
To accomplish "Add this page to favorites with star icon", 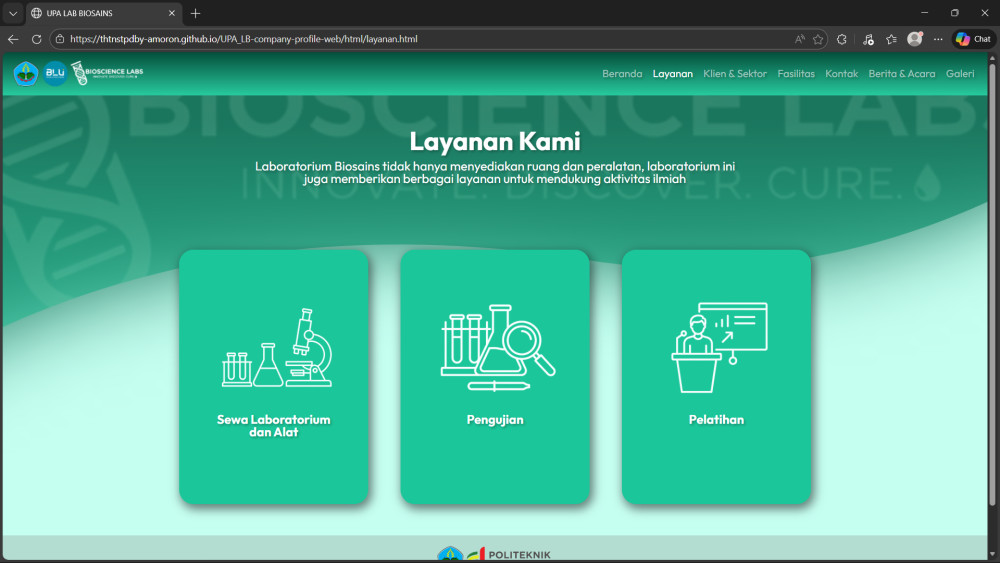I will [x=818, y=39].
